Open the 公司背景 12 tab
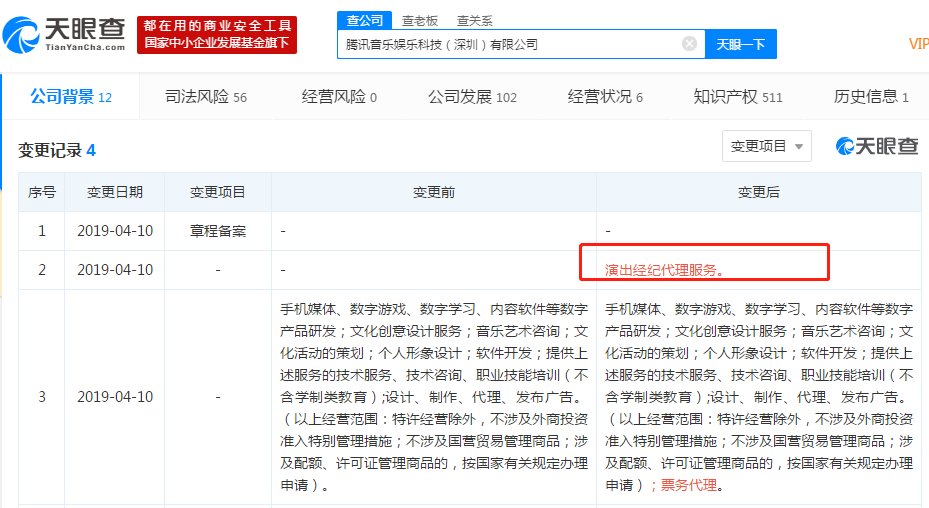The width and height of the screenshot is (929, 508). pos(71,97)
